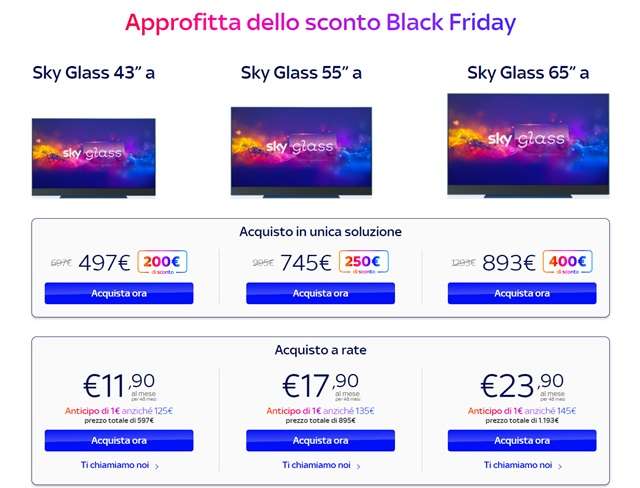Screen dimensions: 640x488
Task: Choose the €11,90 monthly plan Acquista ora
Action: point(119,440)
